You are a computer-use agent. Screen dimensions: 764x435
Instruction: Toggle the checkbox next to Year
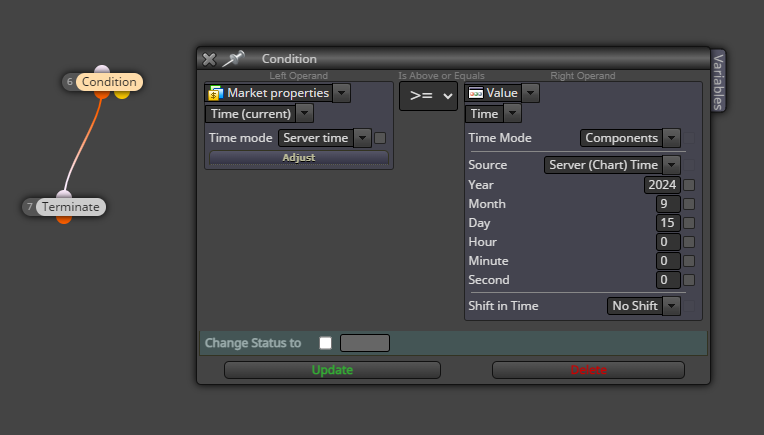click(689, 185)
